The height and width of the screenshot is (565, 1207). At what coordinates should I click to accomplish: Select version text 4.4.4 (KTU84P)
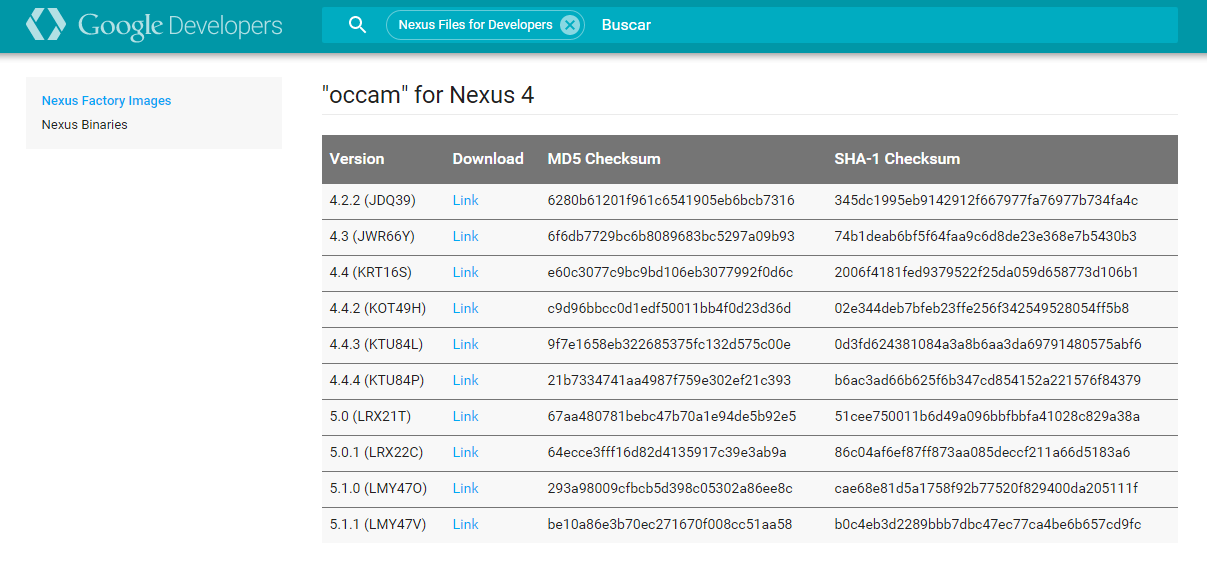click(x=377, y=380)
